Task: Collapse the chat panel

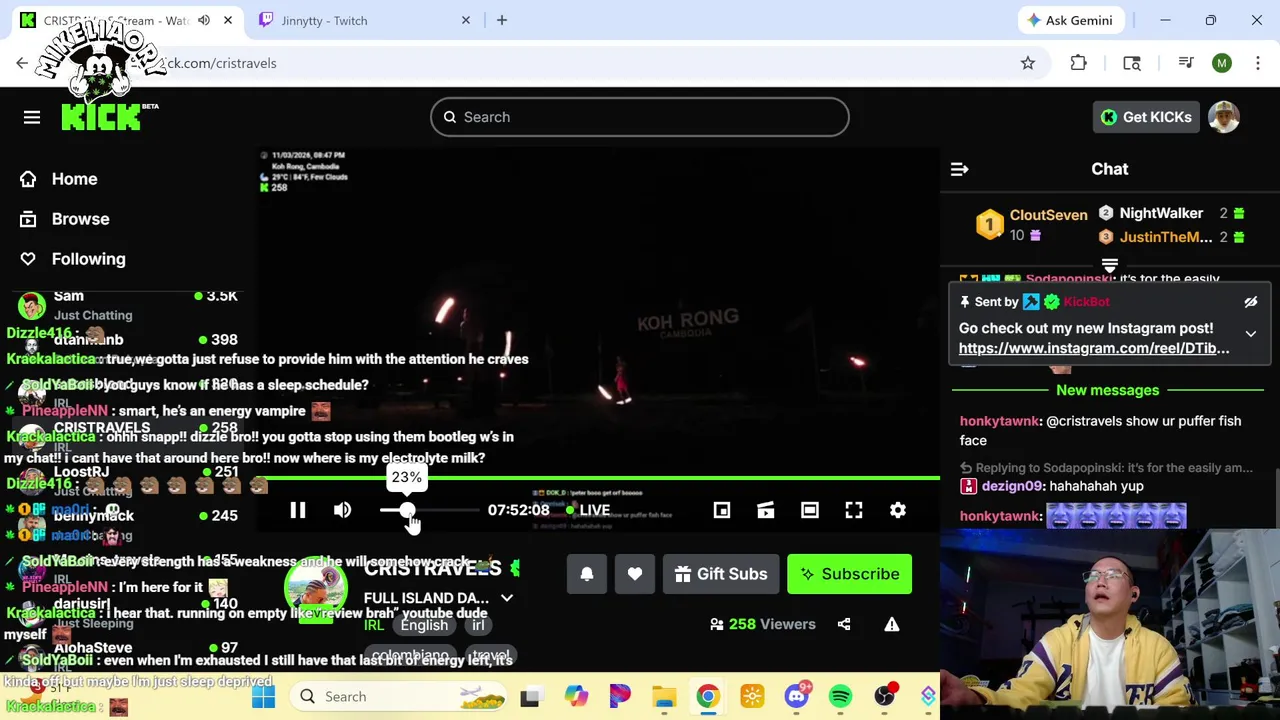Action: pyautogui.click(x=959, y=170)
